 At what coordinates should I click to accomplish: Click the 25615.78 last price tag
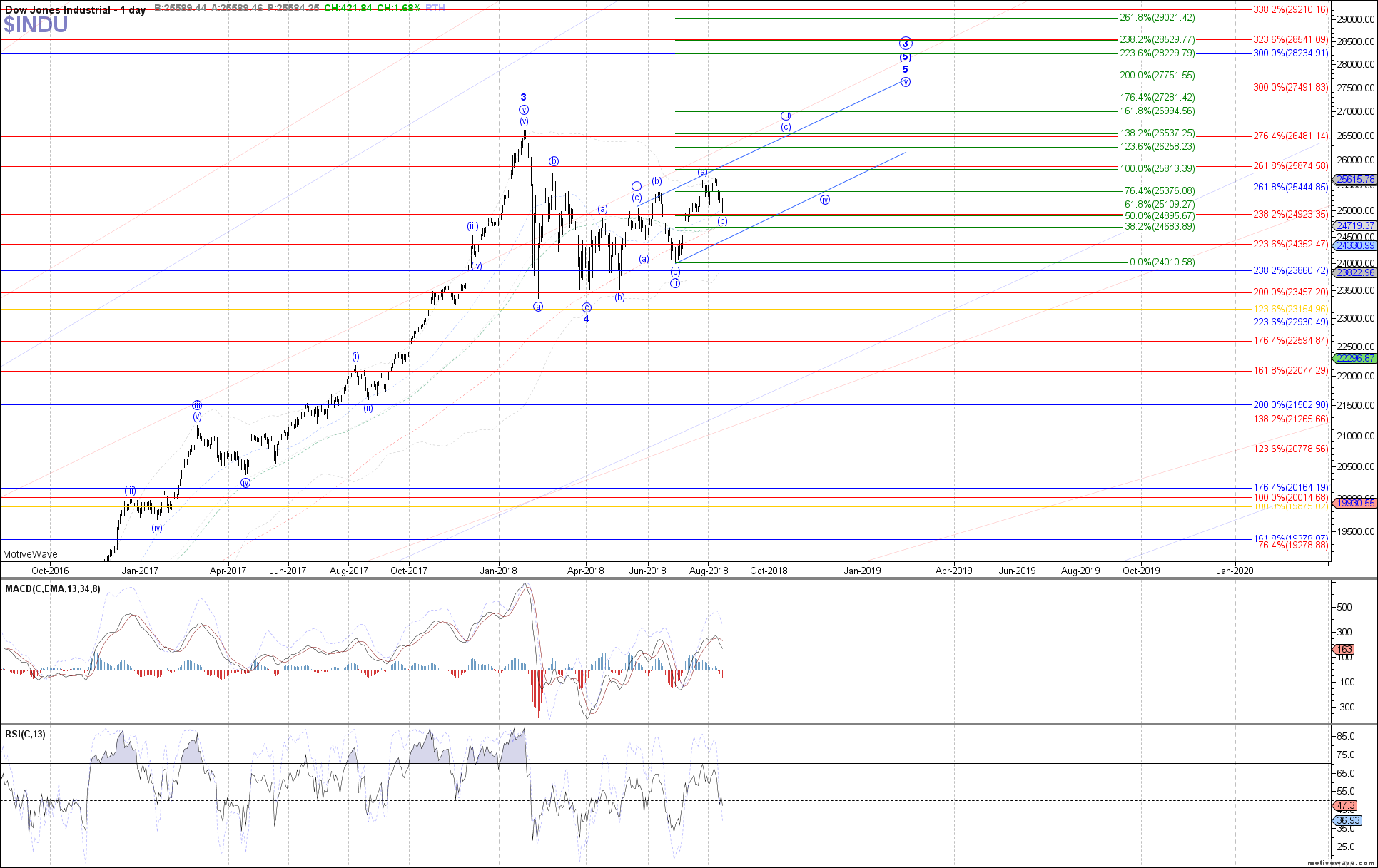pos(1354,180)
